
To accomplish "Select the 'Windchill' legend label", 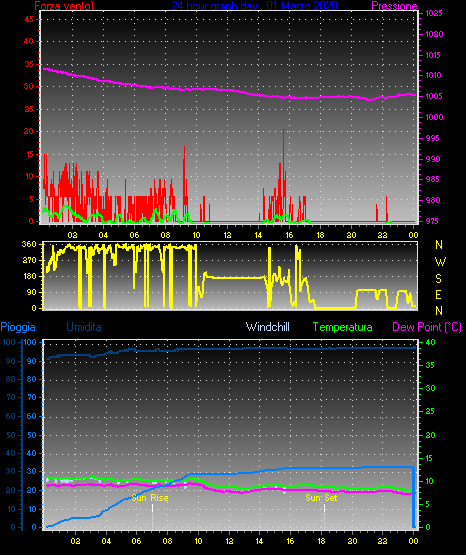I will click(x=268, y=327).
